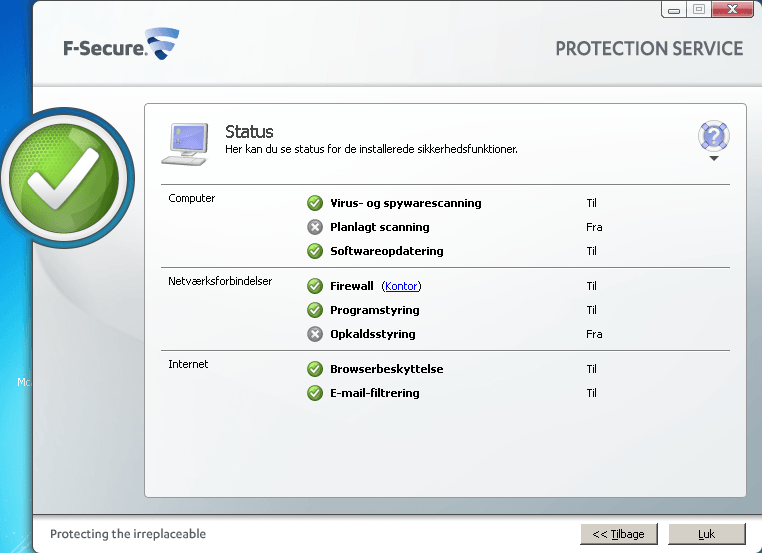The width and height of the screenshot is (762, 553).
Task: Click grey X icon beside Opkaldsstyring
Action: point(315,334)
